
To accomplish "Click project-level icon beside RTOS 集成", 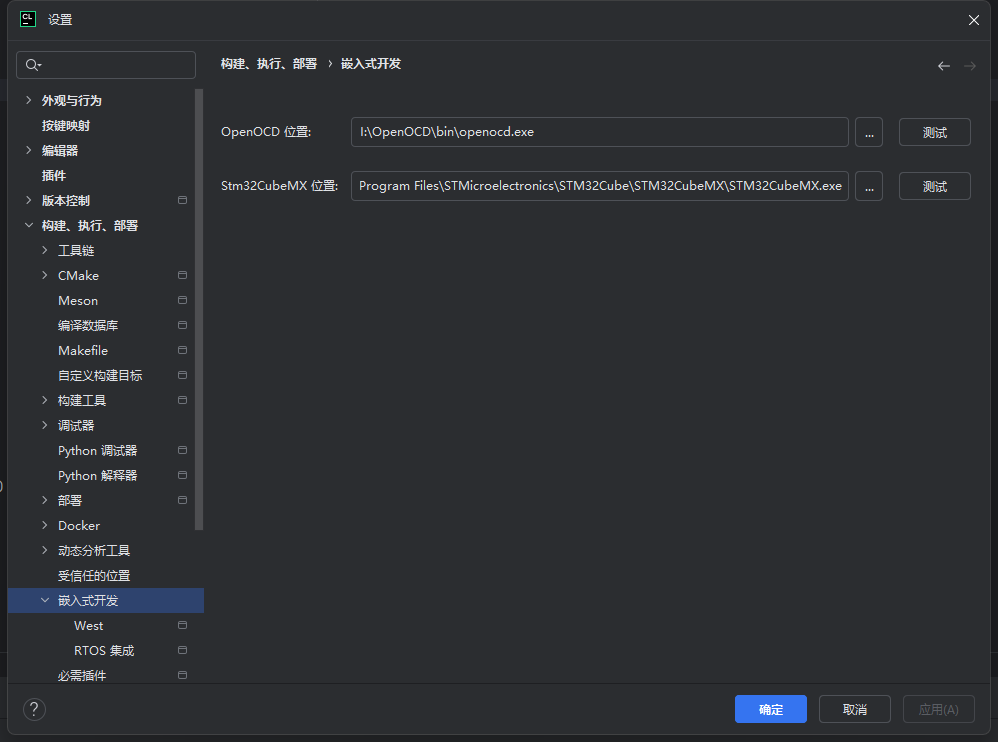I will [182, 650].
